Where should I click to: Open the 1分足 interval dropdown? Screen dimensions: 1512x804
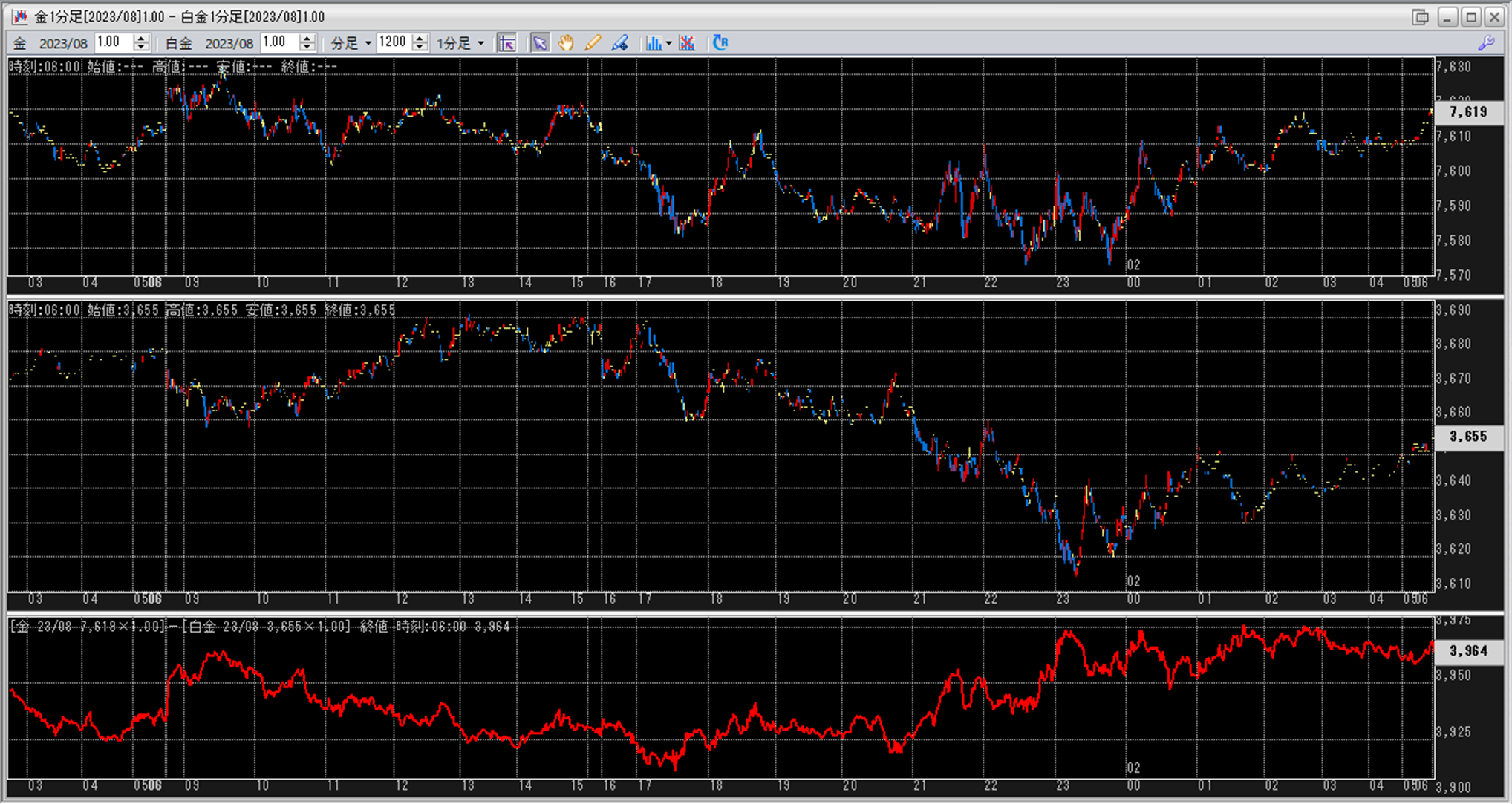[x=480, y=43]
